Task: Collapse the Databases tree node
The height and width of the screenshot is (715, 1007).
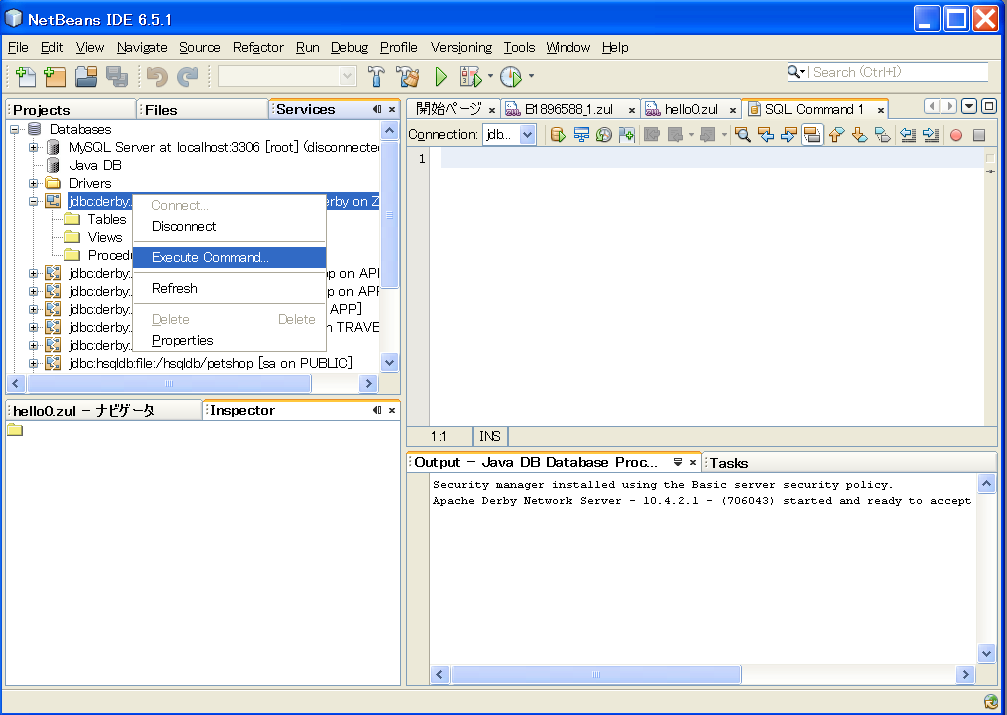Action: coord(15,129)
